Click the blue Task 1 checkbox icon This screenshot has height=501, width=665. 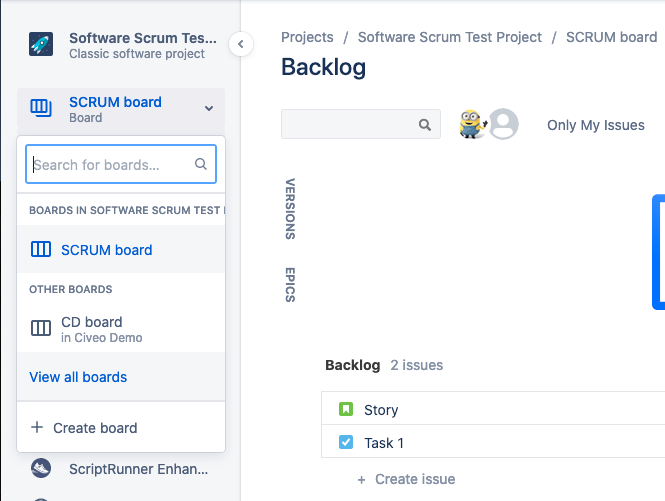tap(346, 442)
